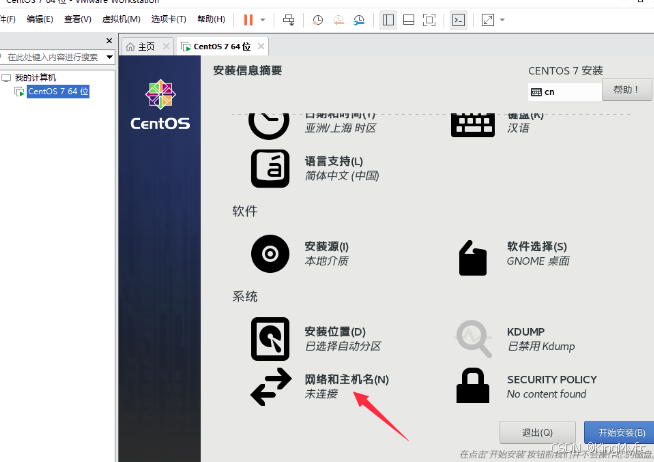This screenshot has width=654, height=462.
Task: Select CentOS 7 64 位 in library tree
Action: click(x=58, y=91)
